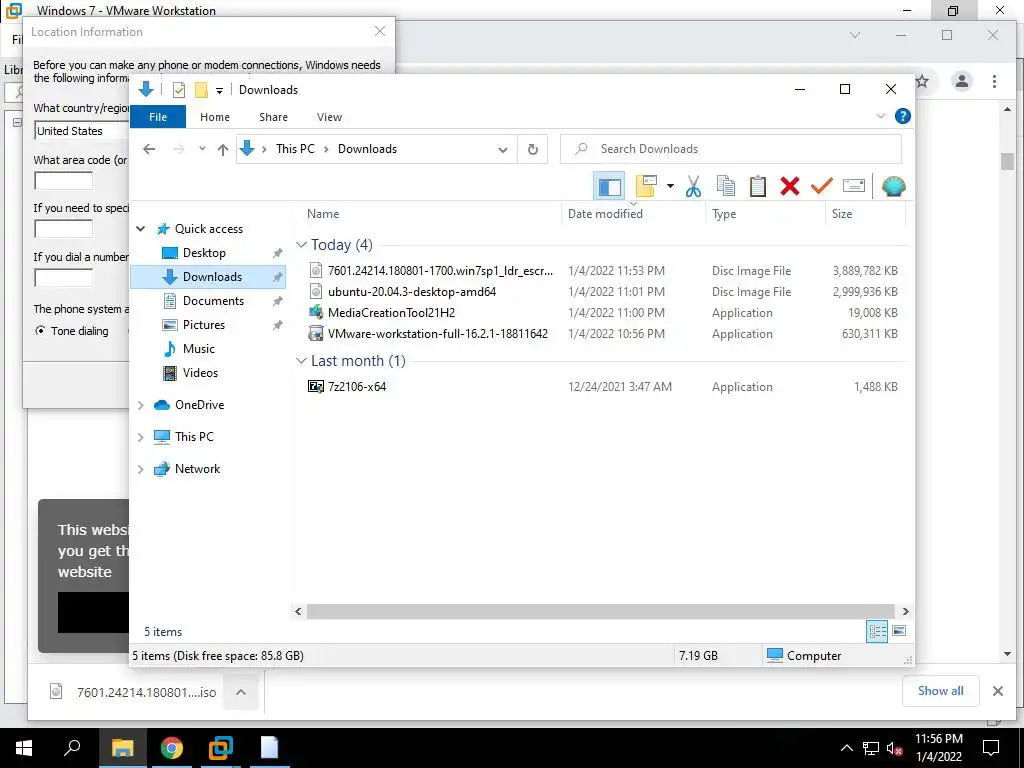This screenshot has height=768, width=1024.
Task: Open Google Chrome from the taskbar
Action: [172, 748]
